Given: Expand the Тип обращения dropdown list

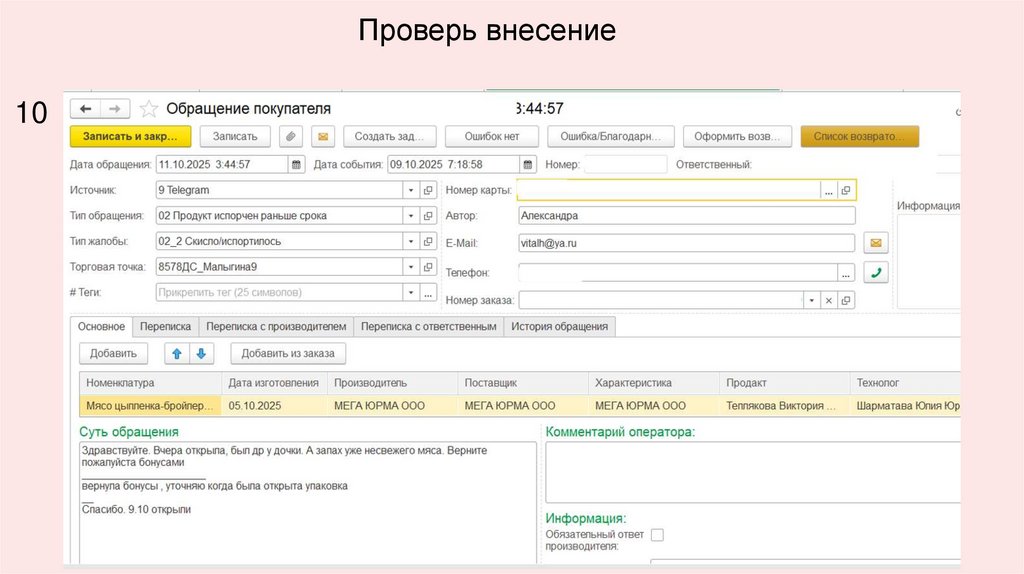Looking at the screenshot, I should pyautogui.click(x=411, y=215).
